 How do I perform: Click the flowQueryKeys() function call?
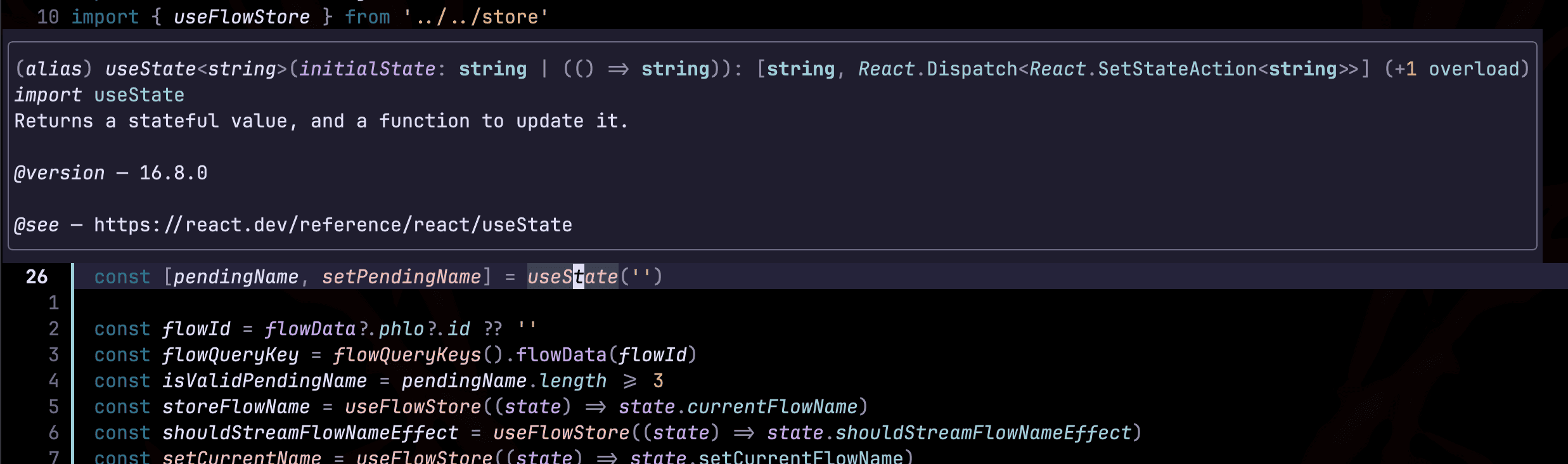point(418,354)
